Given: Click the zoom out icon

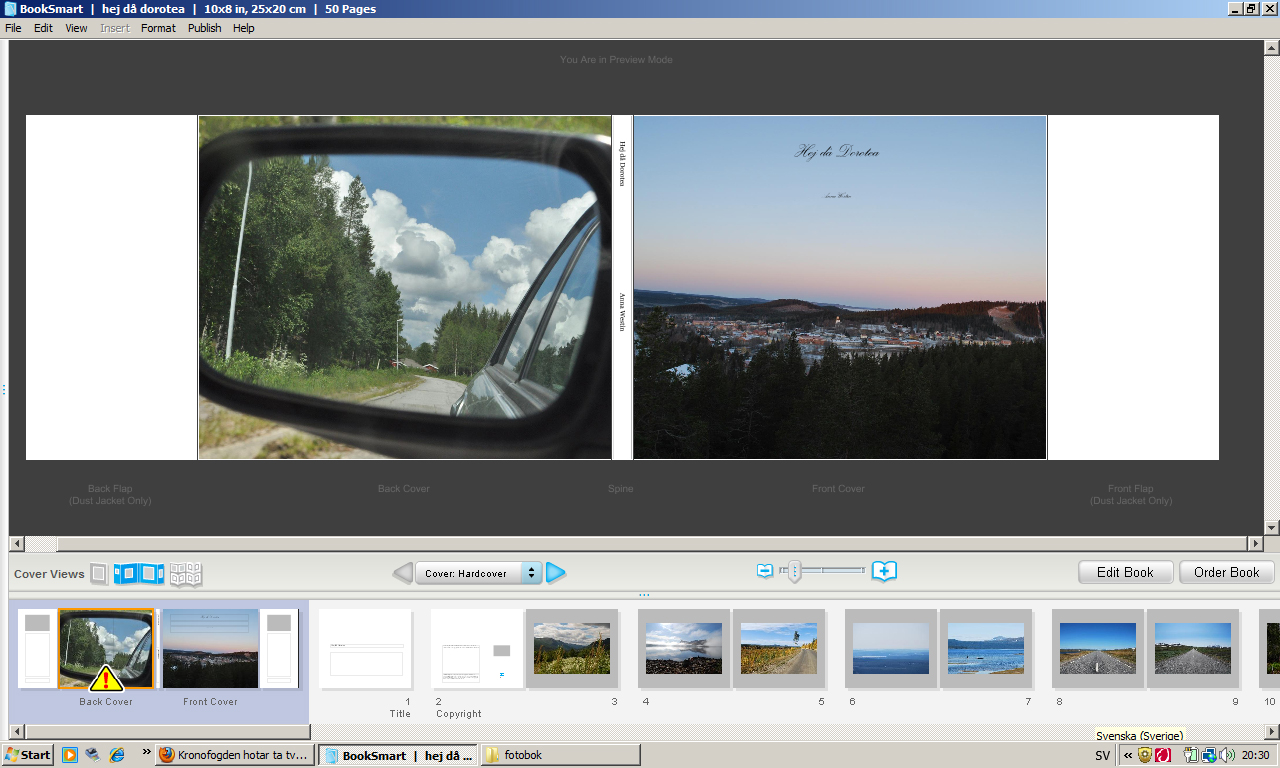Looking at the screenshot, I should click(x=765, y=571).
